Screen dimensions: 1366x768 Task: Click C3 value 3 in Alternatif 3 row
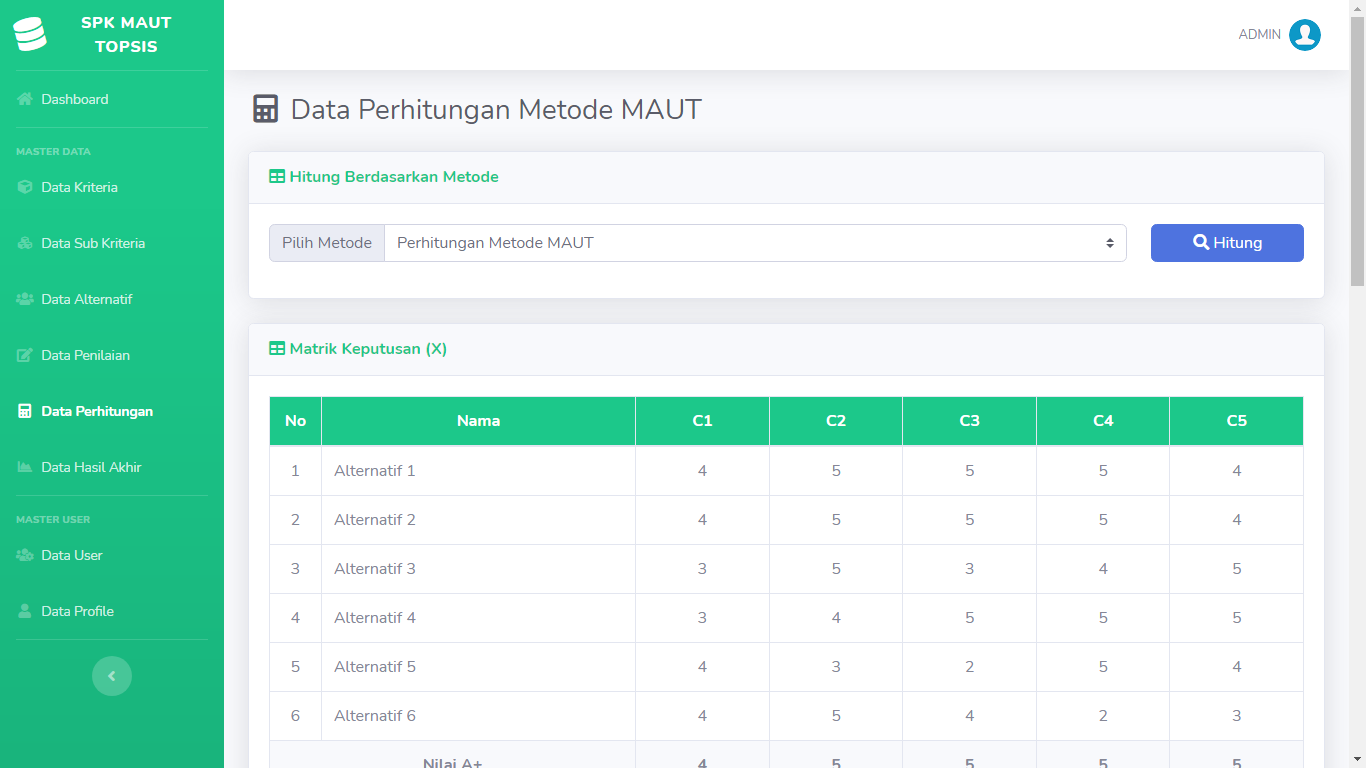[969, 569]
